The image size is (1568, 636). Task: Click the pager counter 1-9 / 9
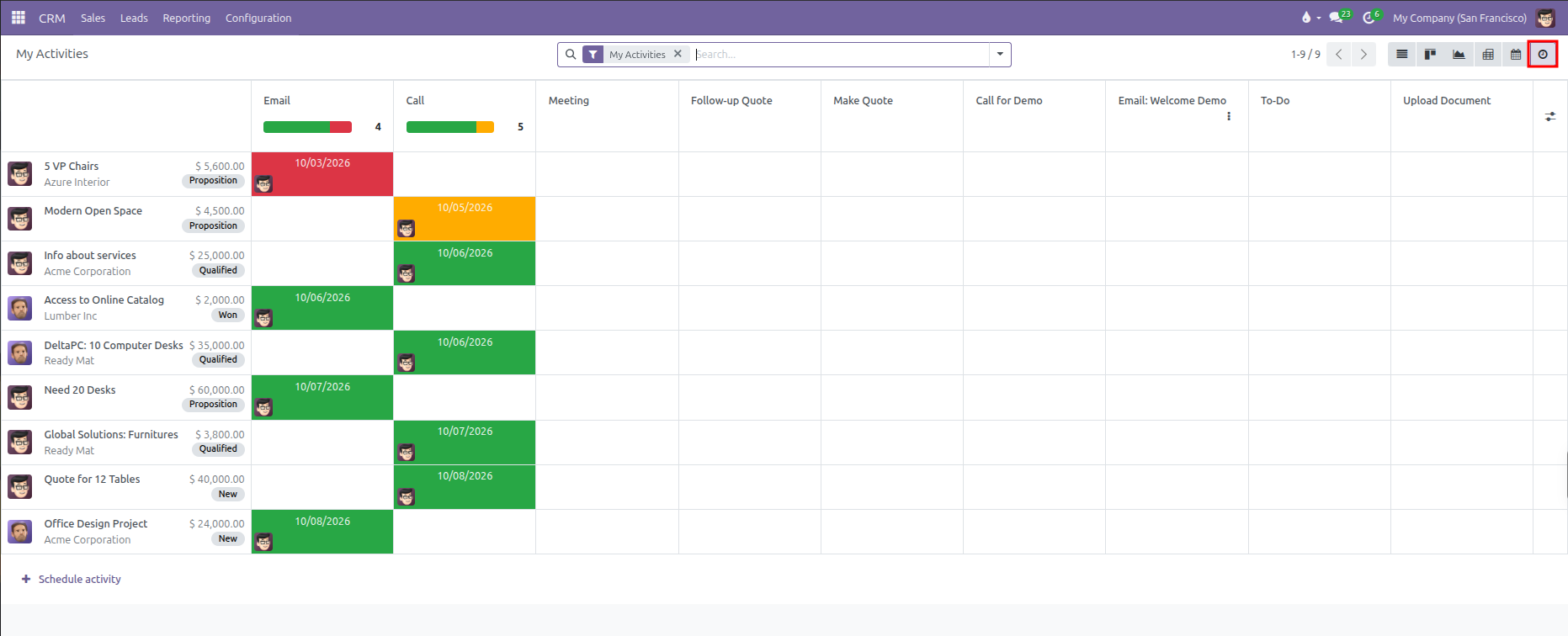(x=1305, y=55)
